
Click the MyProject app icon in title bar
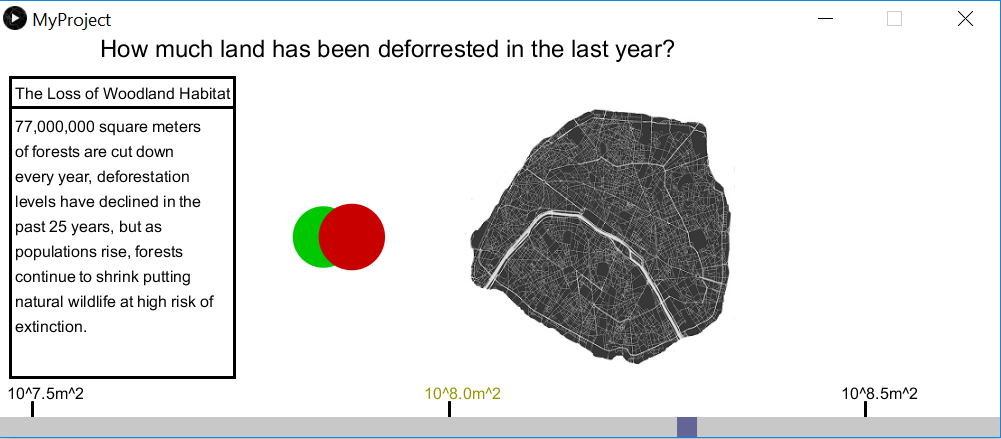15,19
